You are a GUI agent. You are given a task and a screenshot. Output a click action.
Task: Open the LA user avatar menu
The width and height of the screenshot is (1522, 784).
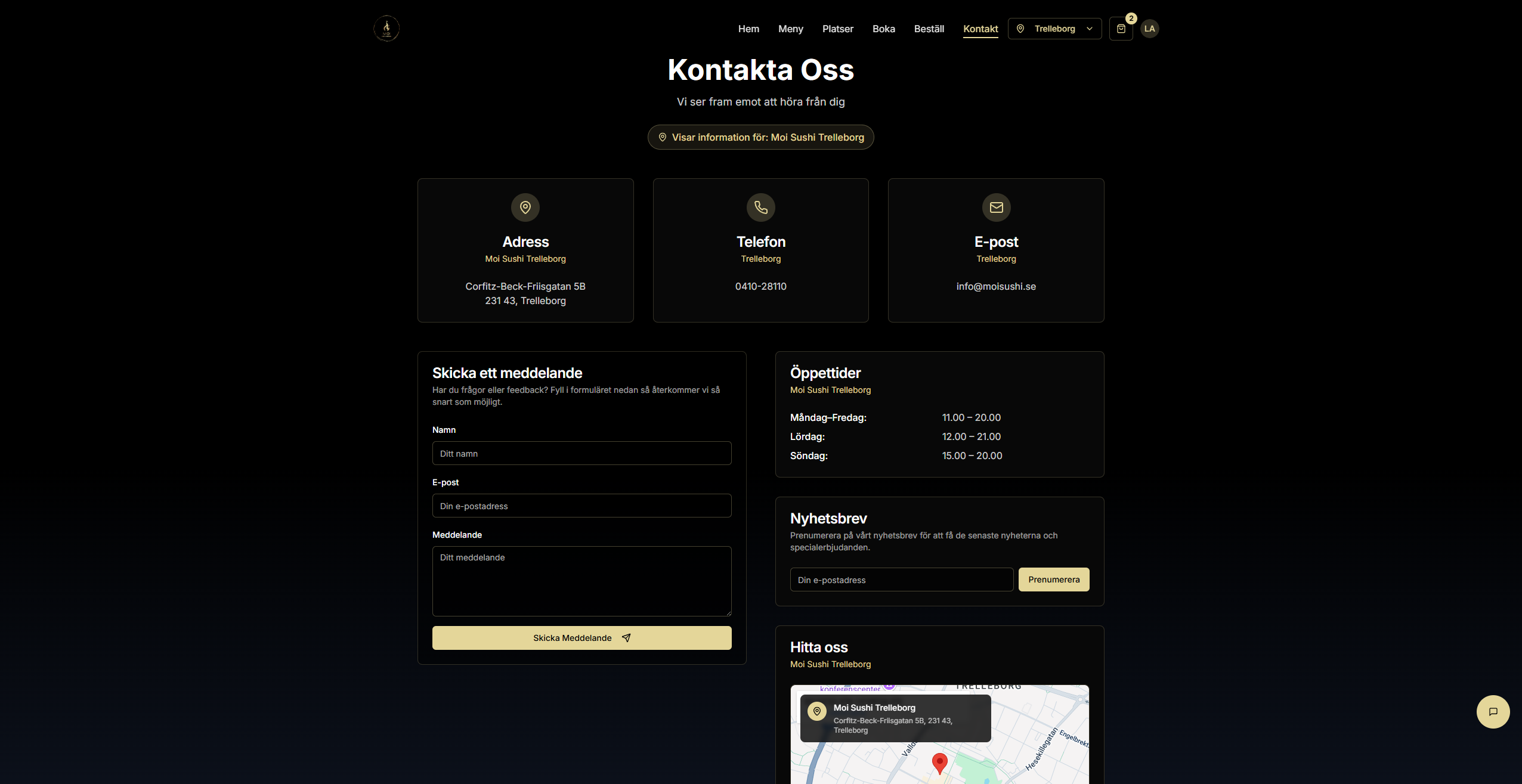tap(1149, 29)
